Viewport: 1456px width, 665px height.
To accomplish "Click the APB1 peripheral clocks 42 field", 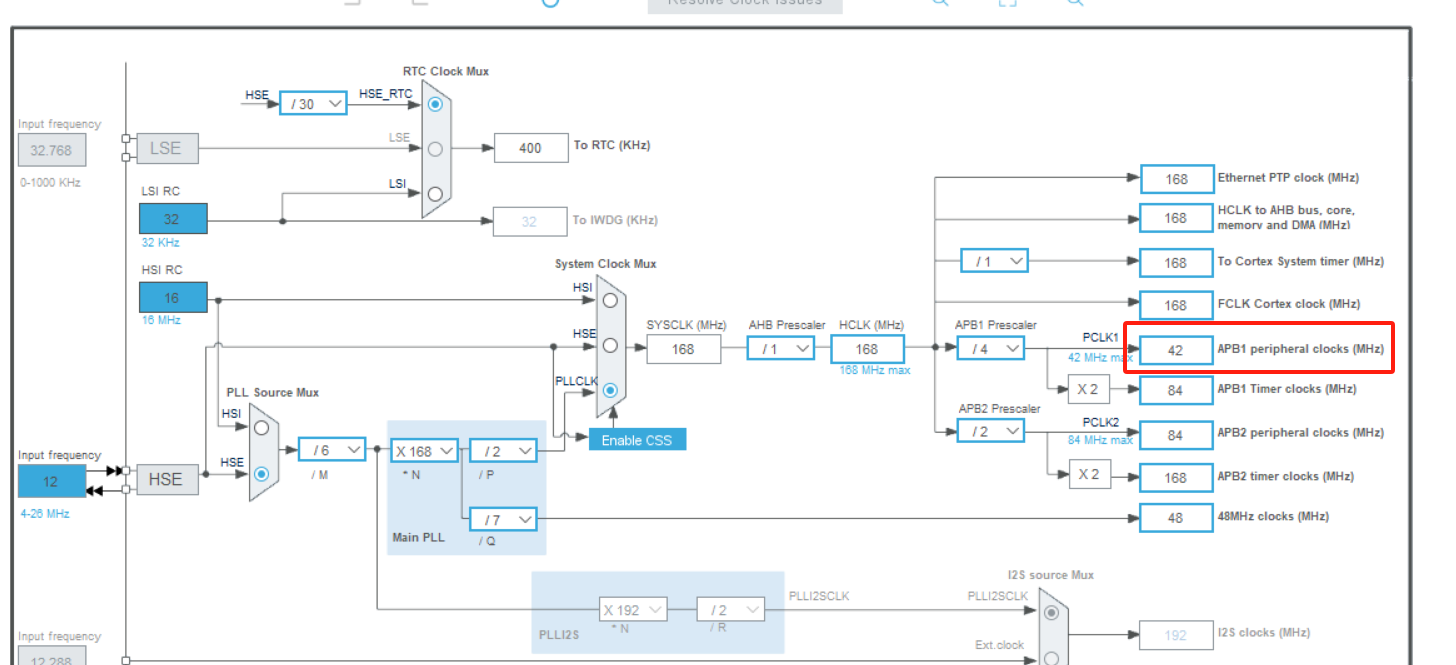I will click(x=1177, y=350).
